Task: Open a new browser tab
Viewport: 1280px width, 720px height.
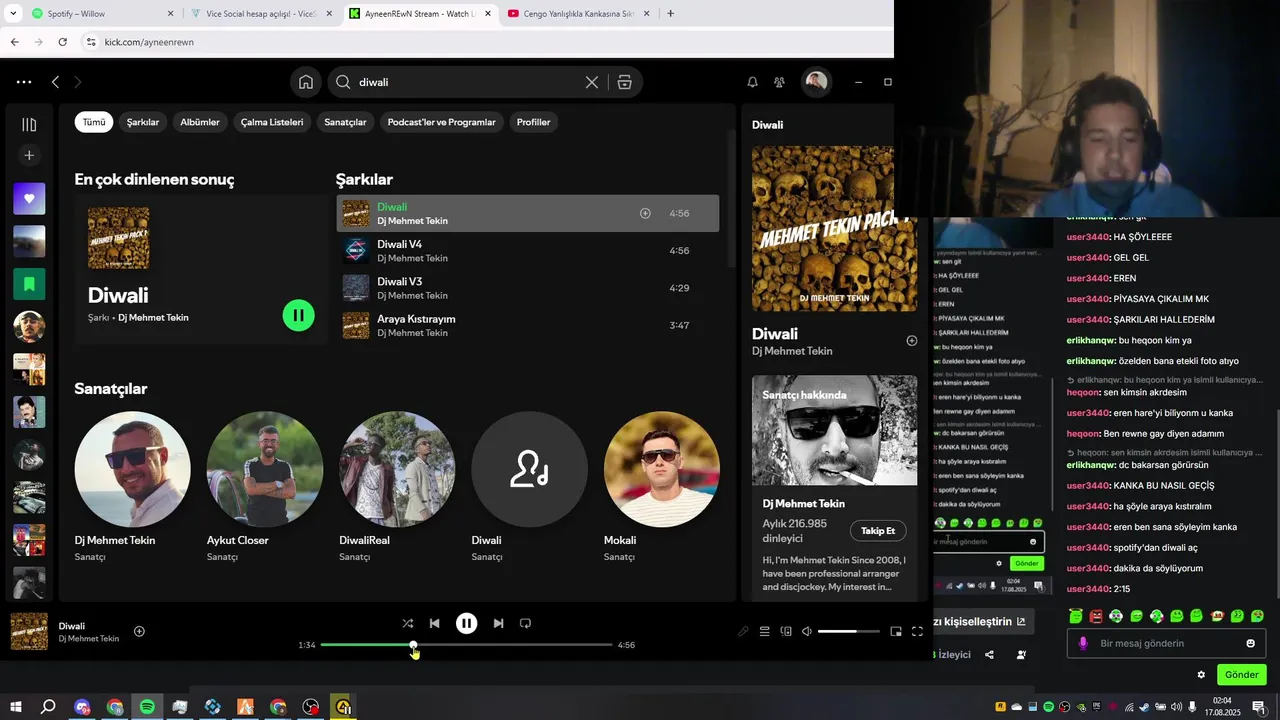Action: (670, 14)
